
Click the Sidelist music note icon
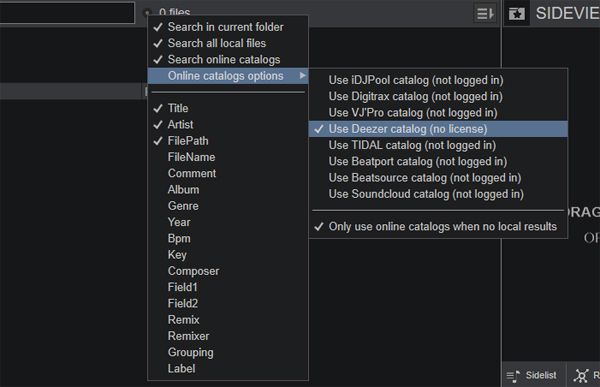click(x=513, y=376)
